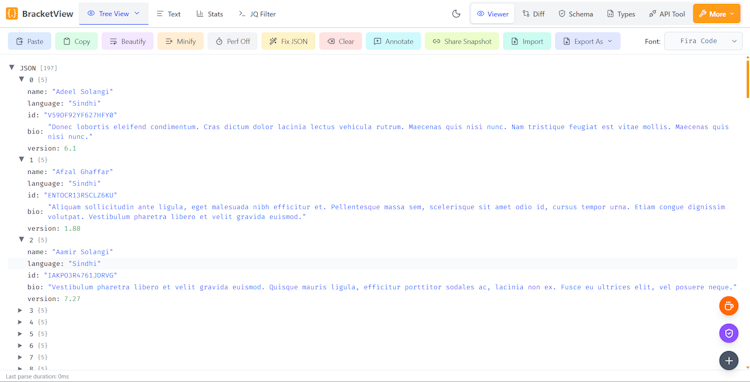The image size is (750, 382).
Task: Click the Stats bar chart icon
Action: coord(200,14)
